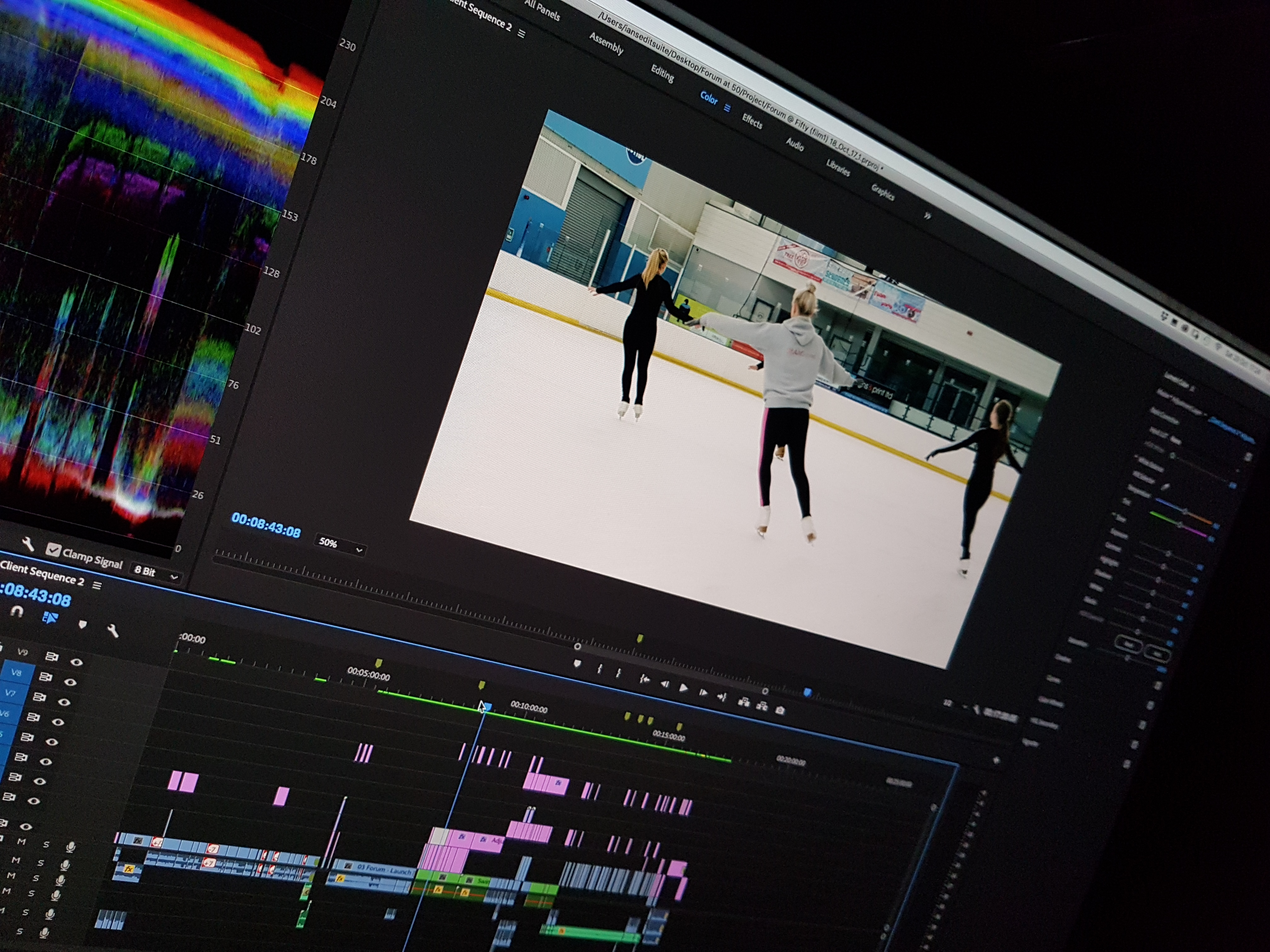Screen dimensions: 1270x952
Task: Switch to the Effects workspace tab
Action: tap(752, 121)
